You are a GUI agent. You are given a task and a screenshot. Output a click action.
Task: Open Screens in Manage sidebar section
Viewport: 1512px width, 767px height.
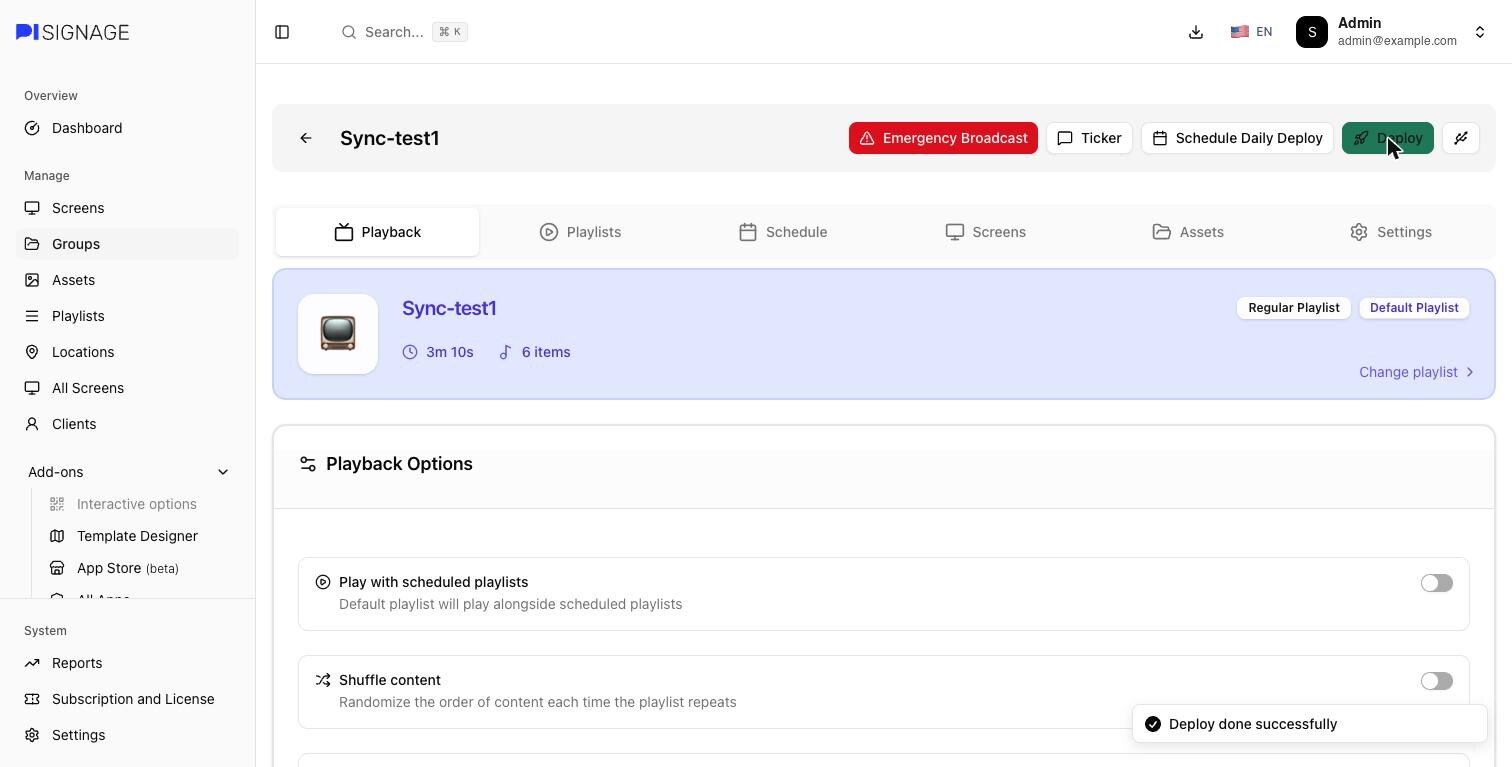coord(127,208)
